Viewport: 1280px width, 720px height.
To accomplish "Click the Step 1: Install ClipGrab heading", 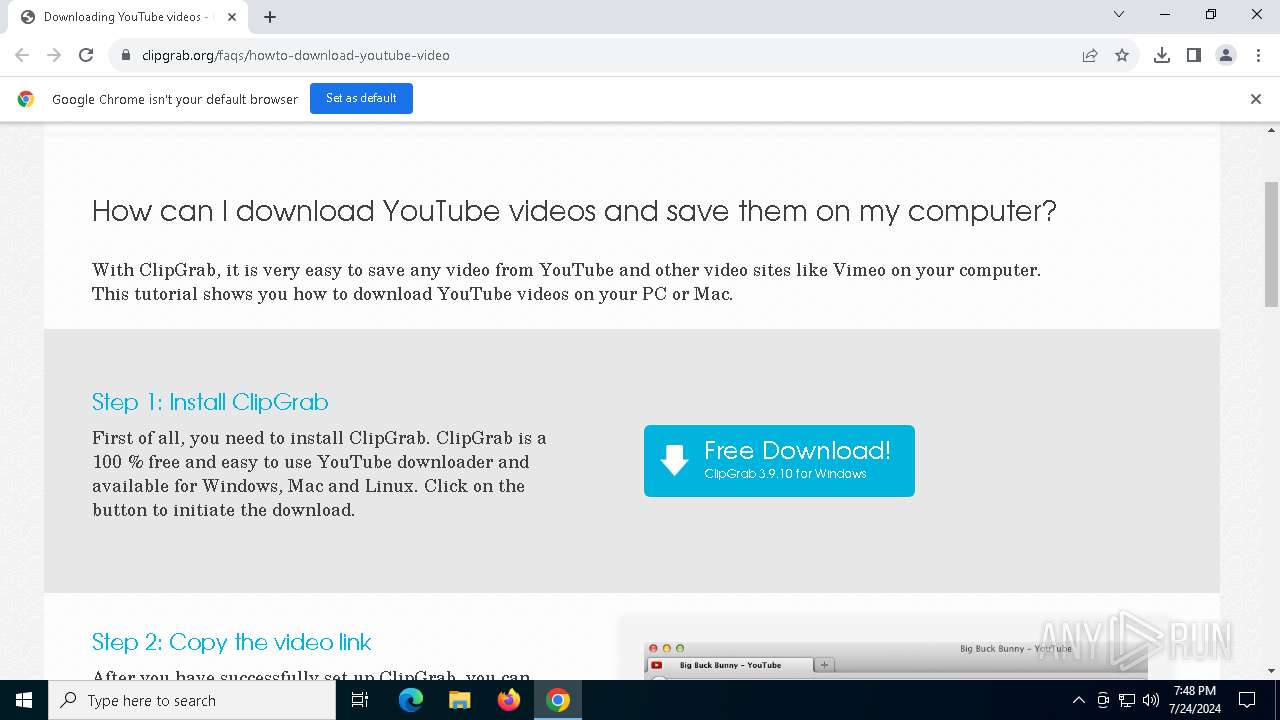I will pyautogui.click(x=210, y=402).
